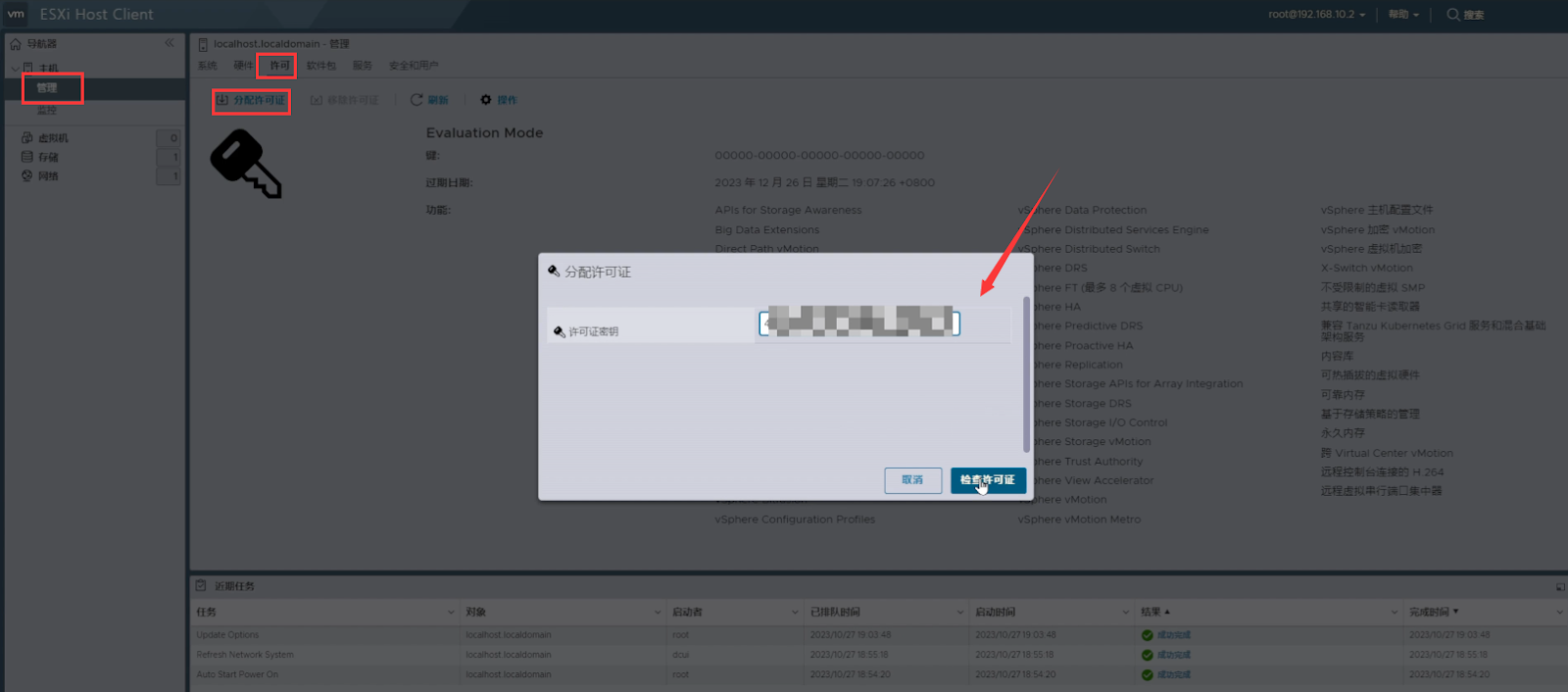Switch to the 硬件 tab
Viewport: 1568px width, 692px height.
pos(243,66)
